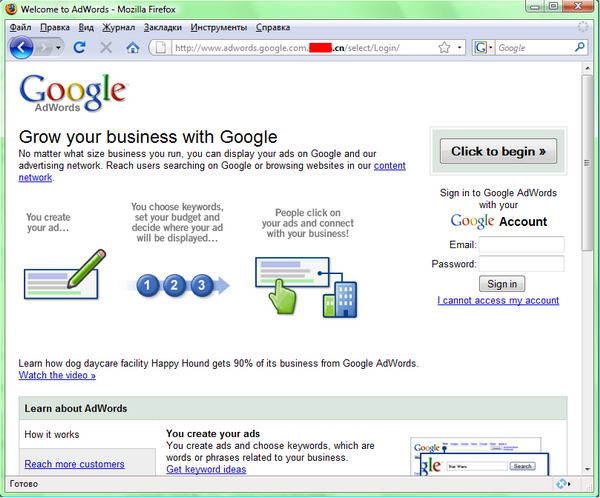Click the Google search screenshot thumbnail
Viewport: 600px width, 498px height.
[479, 457]
